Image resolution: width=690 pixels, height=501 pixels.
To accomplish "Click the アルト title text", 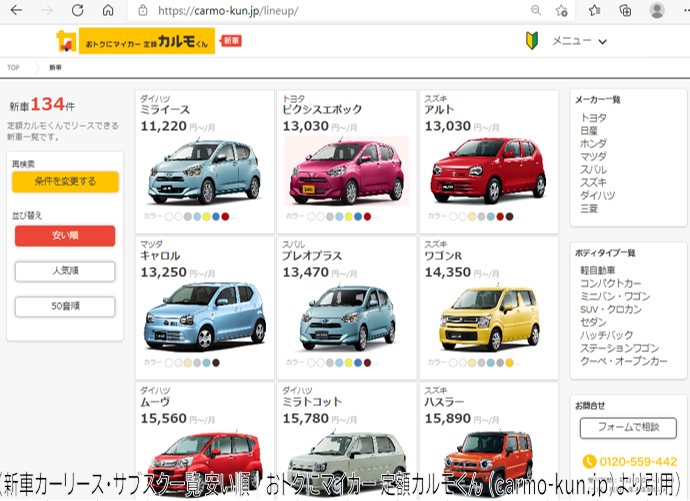I will [439, 110].
